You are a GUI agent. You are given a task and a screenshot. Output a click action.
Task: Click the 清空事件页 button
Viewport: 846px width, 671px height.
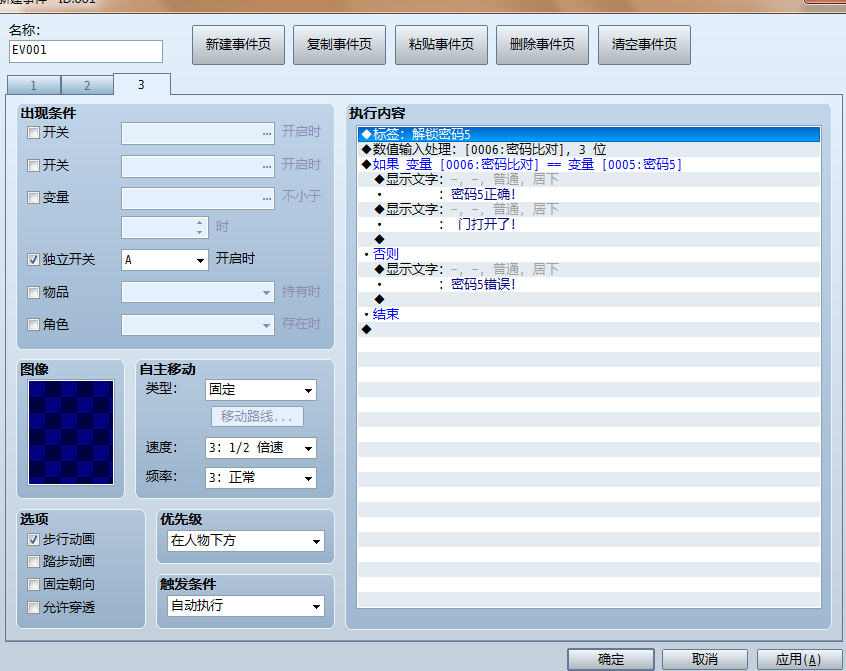click(x=644, y=45)
